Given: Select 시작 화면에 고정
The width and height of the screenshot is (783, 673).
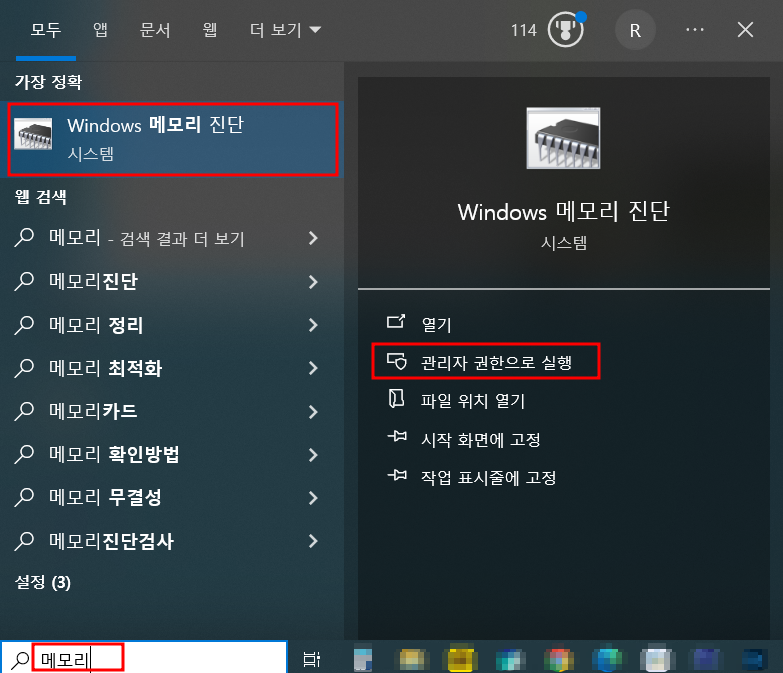Looking at the screenshot, I should [481, 439].
